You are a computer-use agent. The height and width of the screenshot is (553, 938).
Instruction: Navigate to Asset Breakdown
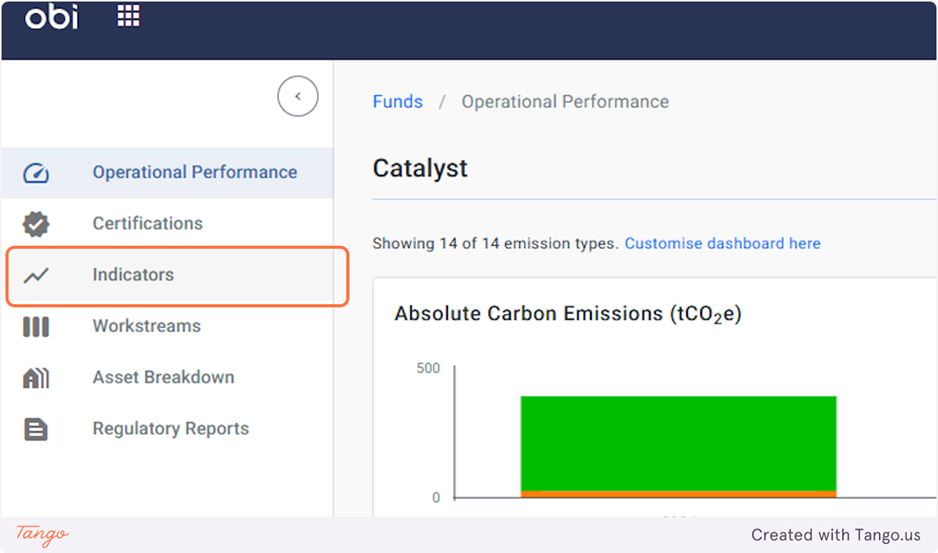tap(163, 377)
